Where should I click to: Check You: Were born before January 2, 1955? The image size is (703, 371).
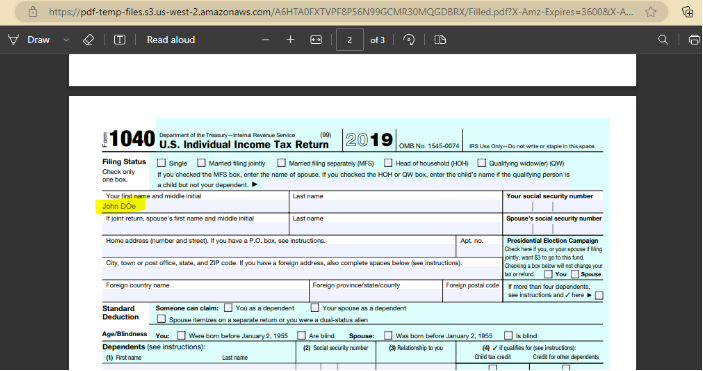click(x=181, y=336)
